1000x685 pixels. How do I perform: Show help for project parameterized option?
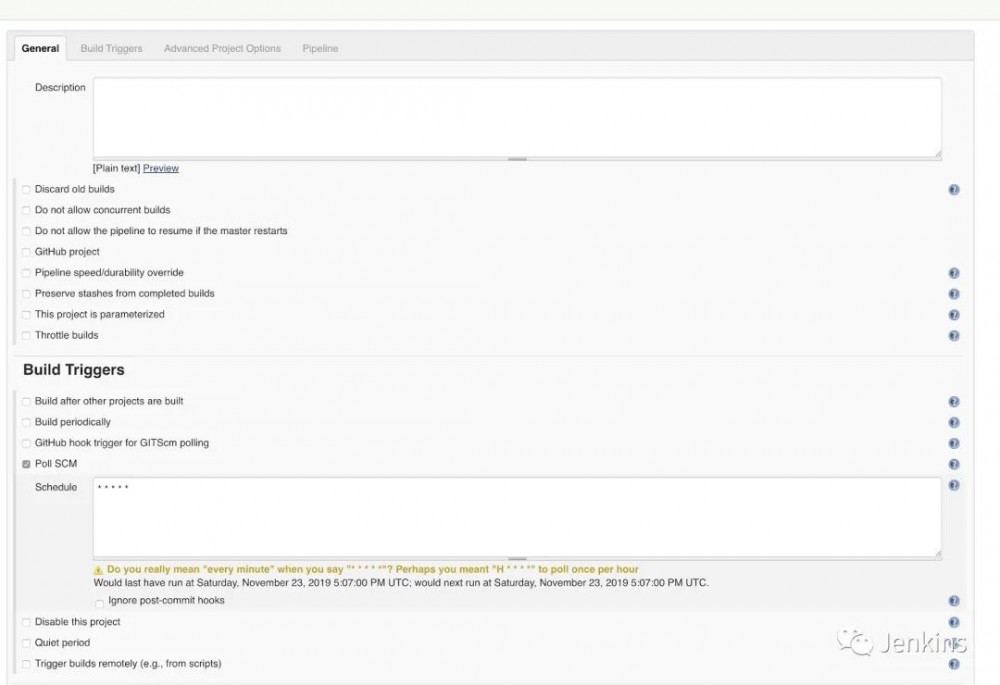954,315
